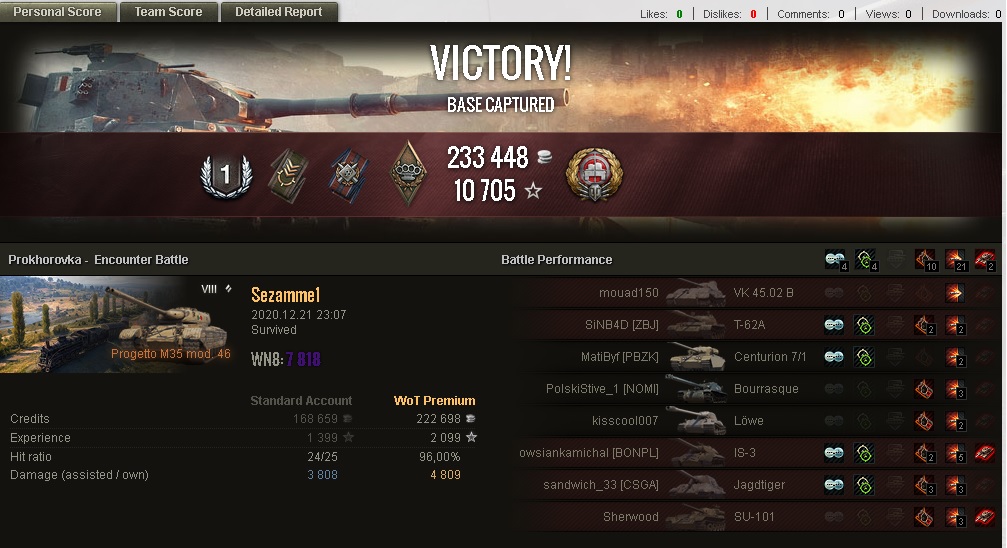Click the penetrations header icon showing 10
Screen dimensions: 1007x548
[925, 260]
